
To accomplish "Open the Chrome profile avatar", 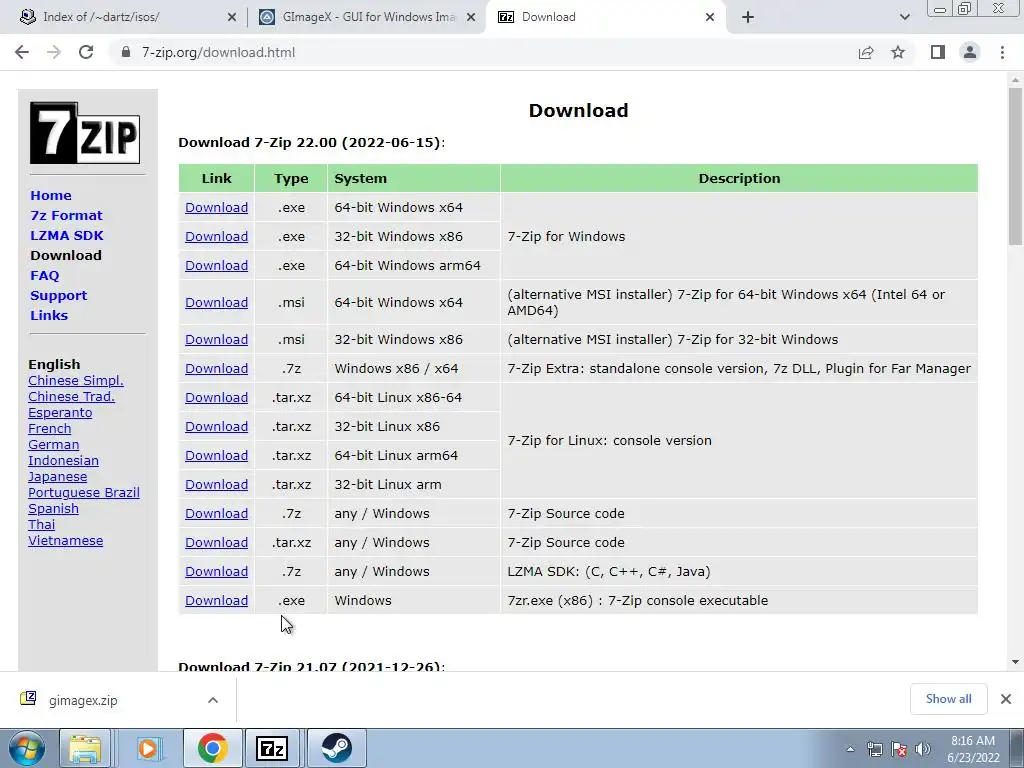I will click(970, 52).
